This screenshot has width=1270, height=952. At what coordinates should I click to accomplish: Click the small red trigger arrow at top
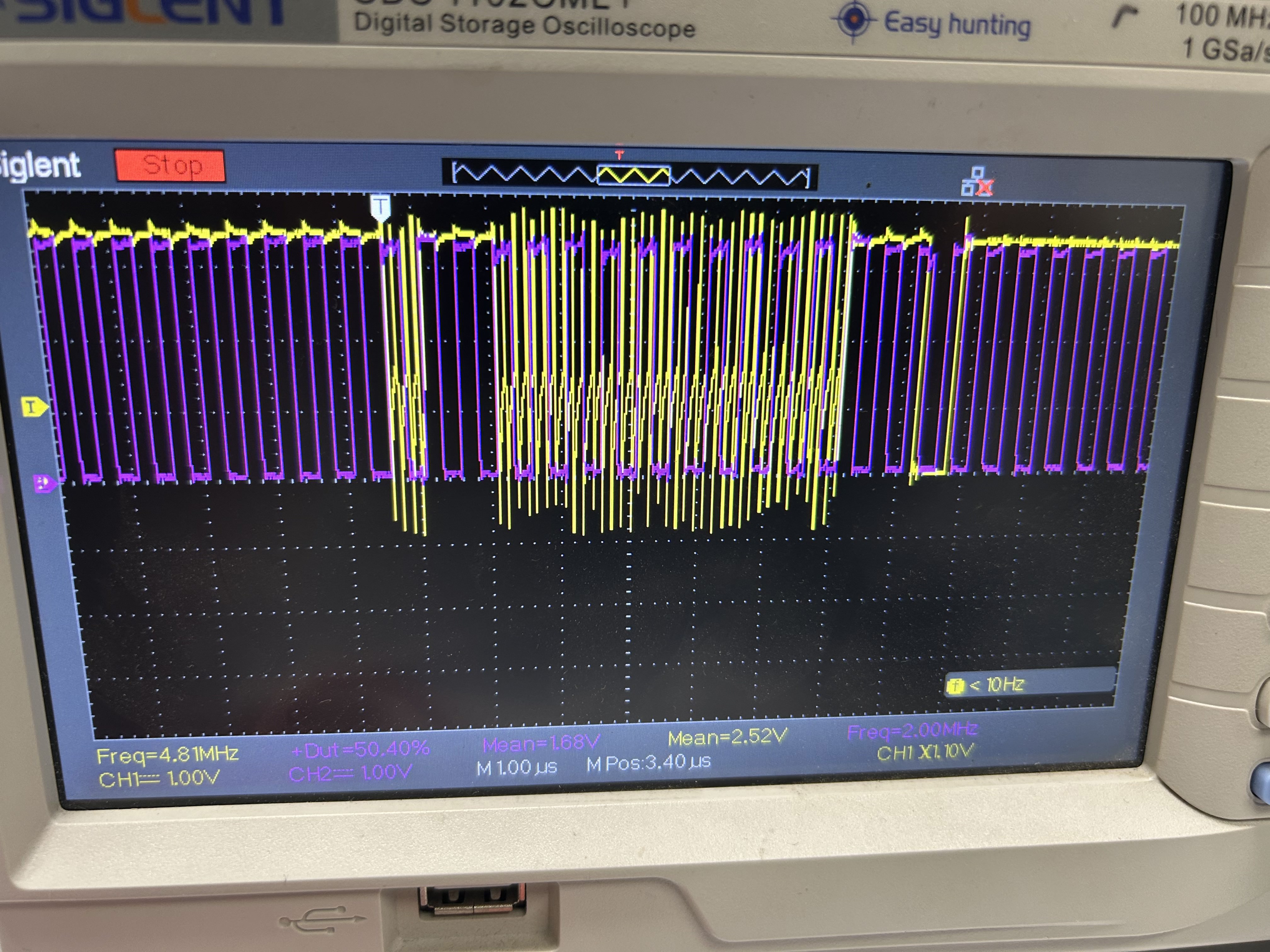point(619,156)
